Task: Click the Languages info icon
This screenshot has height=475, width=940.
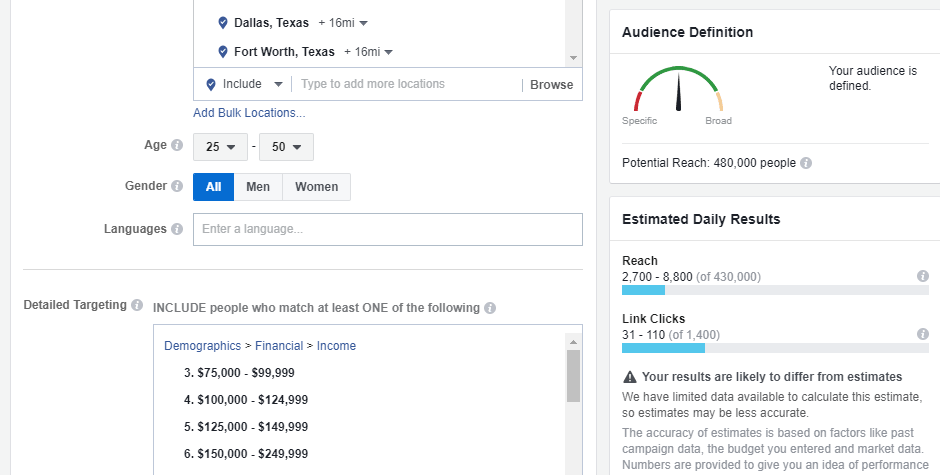Action: click(x=177, y=229)
